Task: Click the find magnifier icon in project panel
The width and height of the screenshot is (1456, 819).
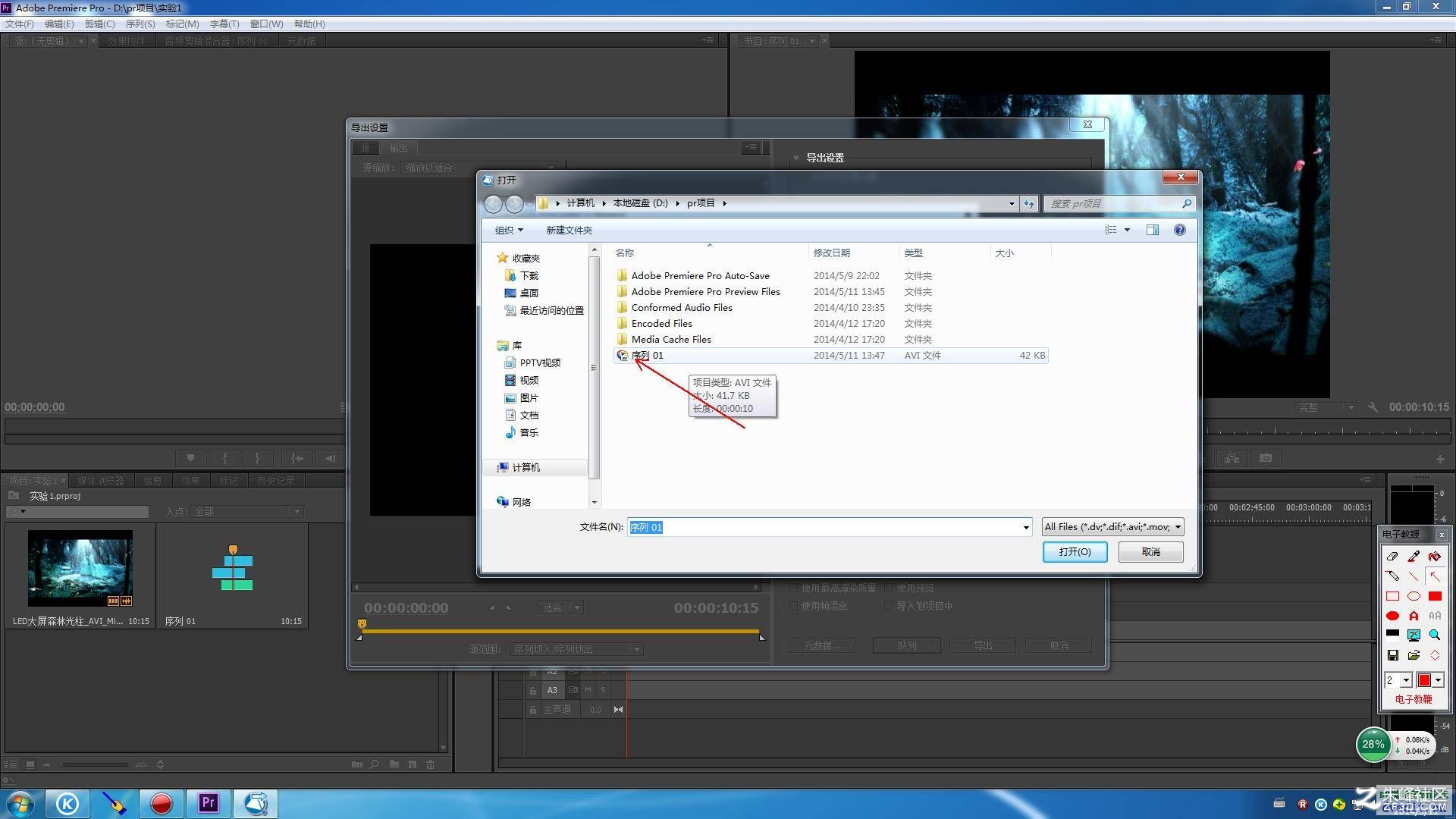Action: point(375,764)
